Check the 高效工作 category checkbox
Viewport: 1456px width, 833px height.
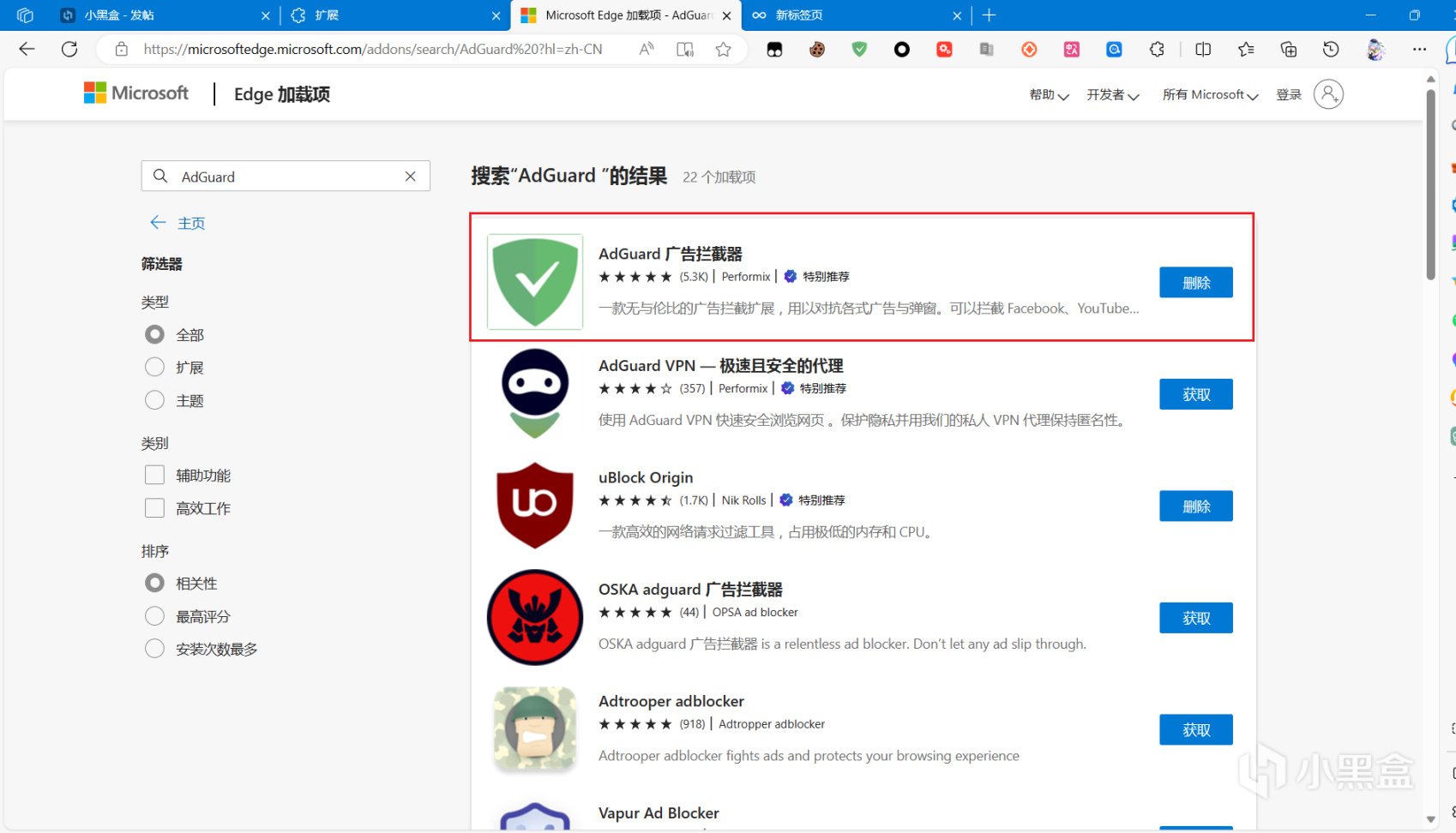(154, 508)
